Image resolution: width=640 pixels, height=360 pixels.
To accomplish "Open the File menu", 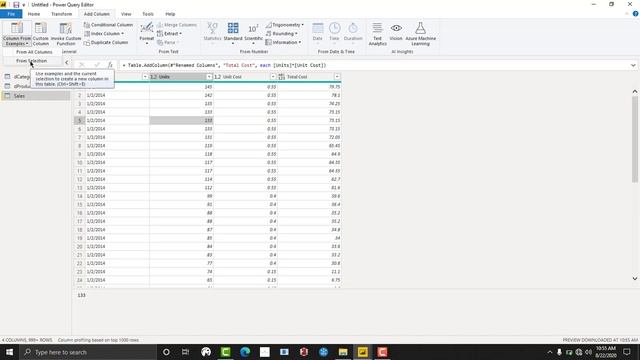I will click(x=11, y=14).
